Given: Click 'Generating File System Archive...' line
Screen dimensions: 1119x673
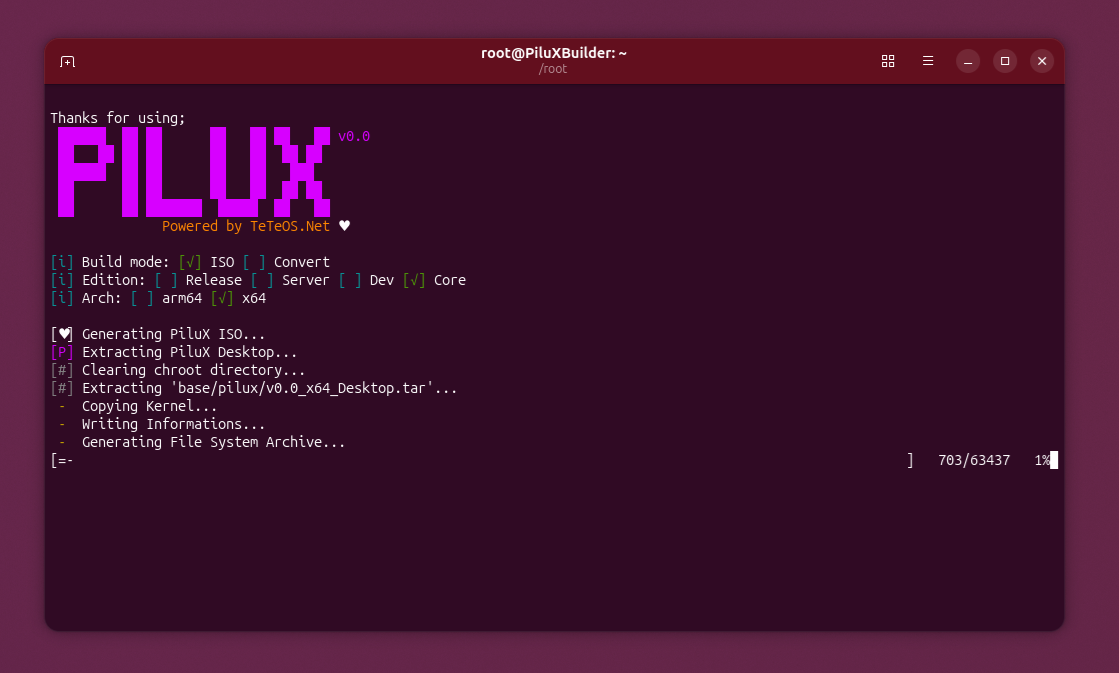Looking at the screenshot, I should (x=213, y=442).
